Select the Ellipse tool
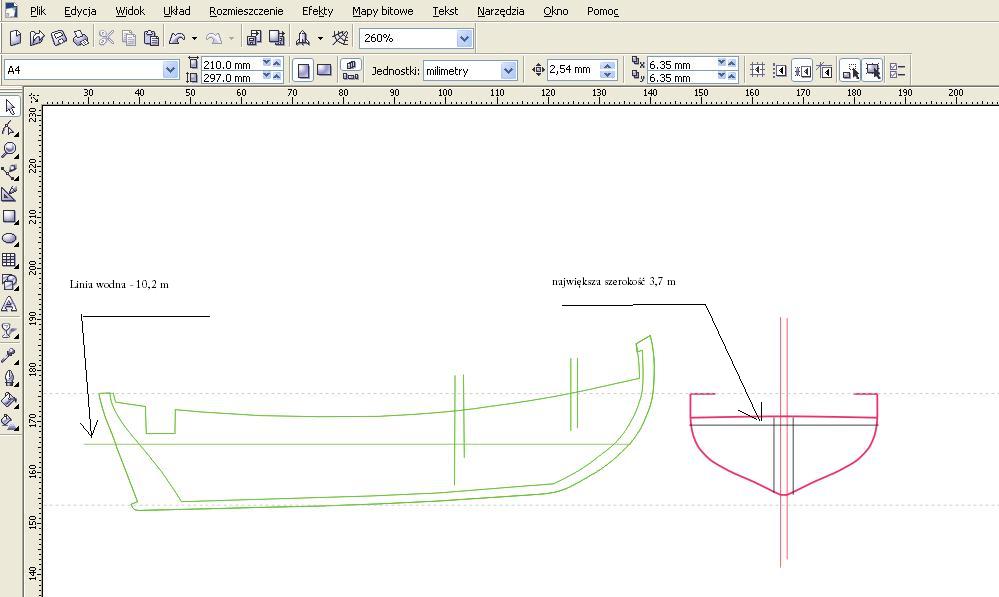 10,238
